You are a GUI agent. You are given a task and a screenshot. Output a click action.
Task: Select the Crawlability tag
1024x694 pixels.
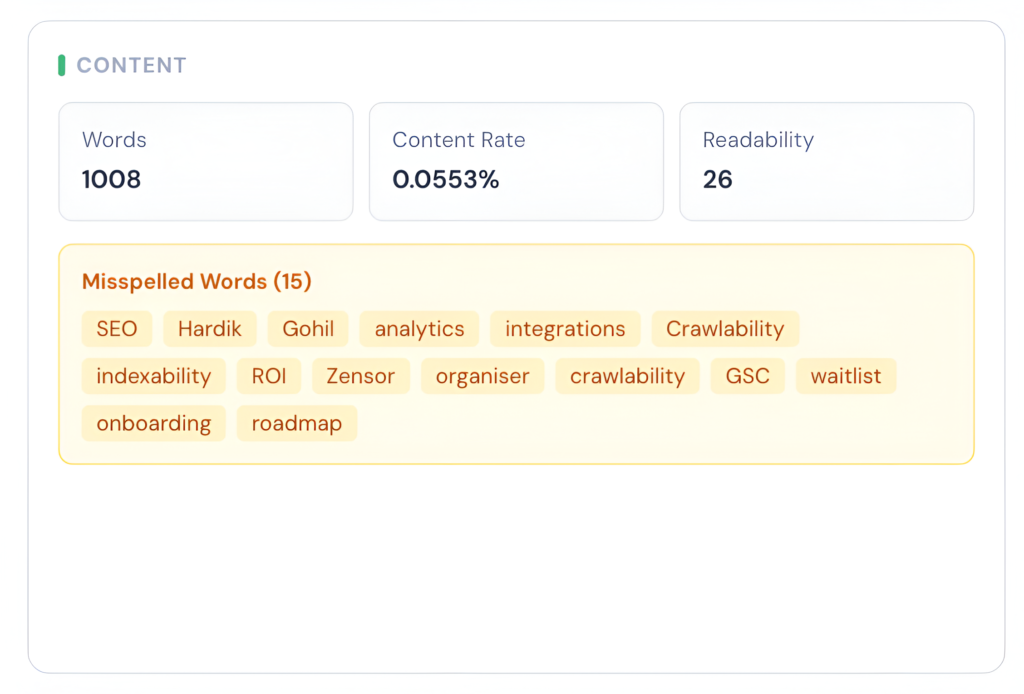coord(725,329)
